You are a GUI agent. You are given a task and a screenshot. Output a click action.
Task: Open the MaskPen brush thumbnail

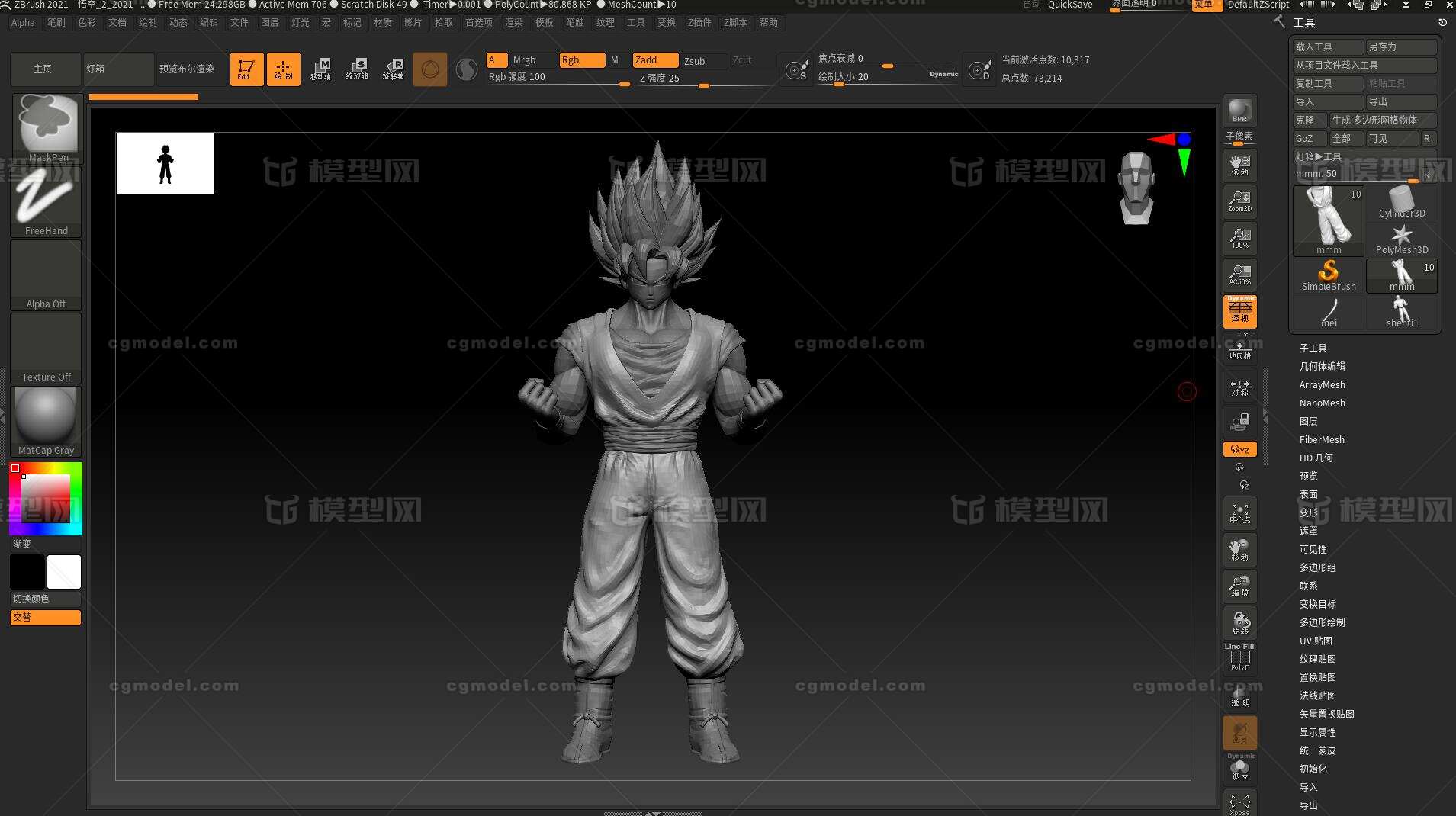[x=47, y=128]
